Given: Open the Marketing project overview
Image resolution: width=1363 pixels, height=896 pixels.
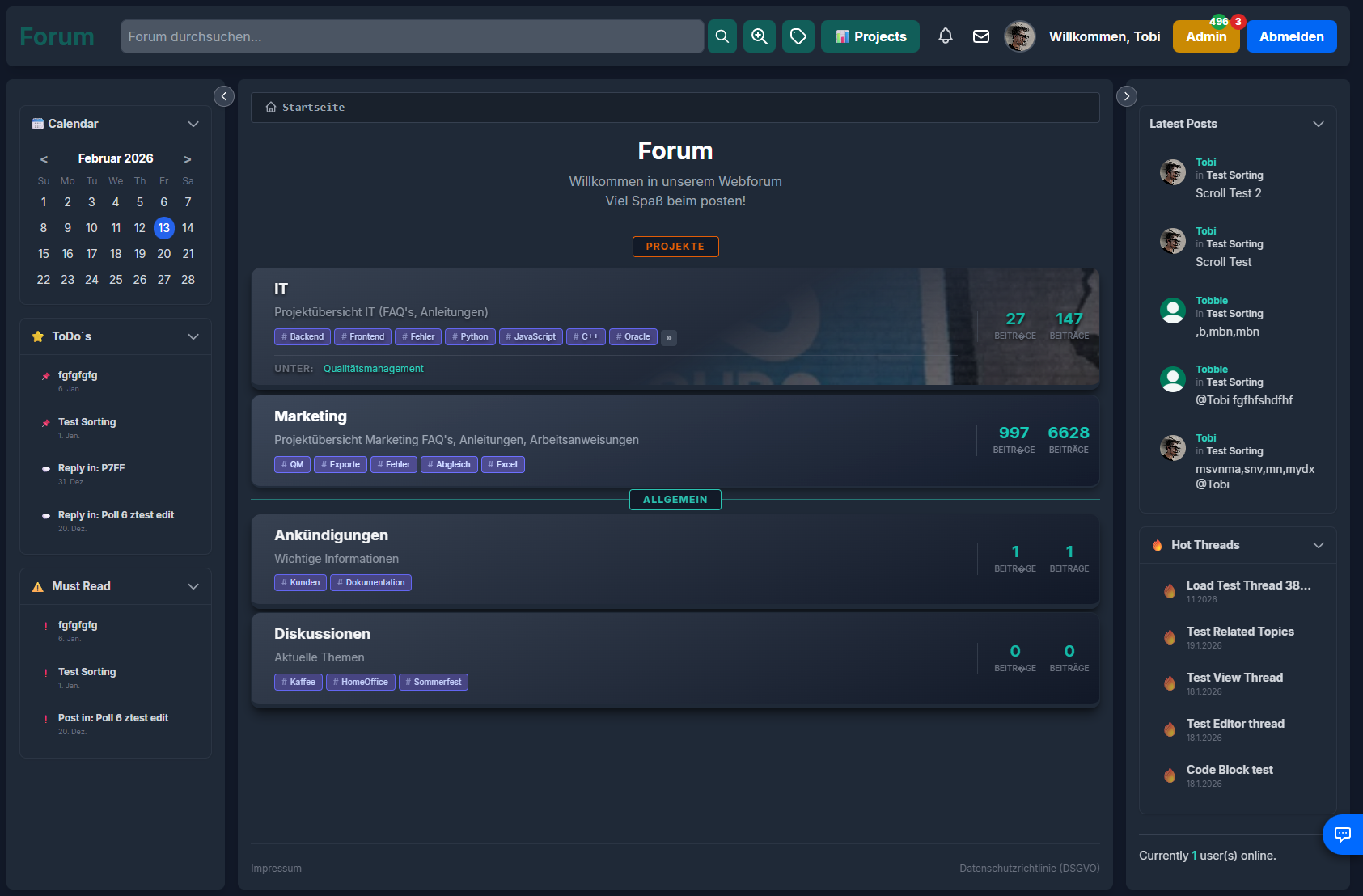Looking at the screenshot, I should point(310,416).
